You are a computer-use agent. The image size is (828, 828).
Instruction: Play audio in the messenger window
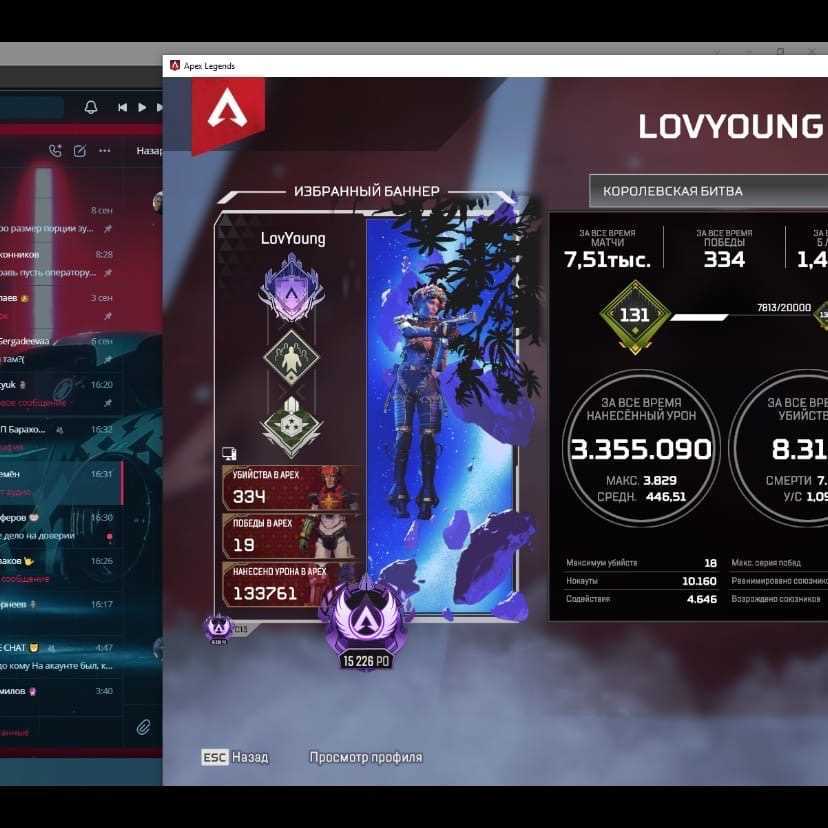pyautogui.click(x=142, y=107)
